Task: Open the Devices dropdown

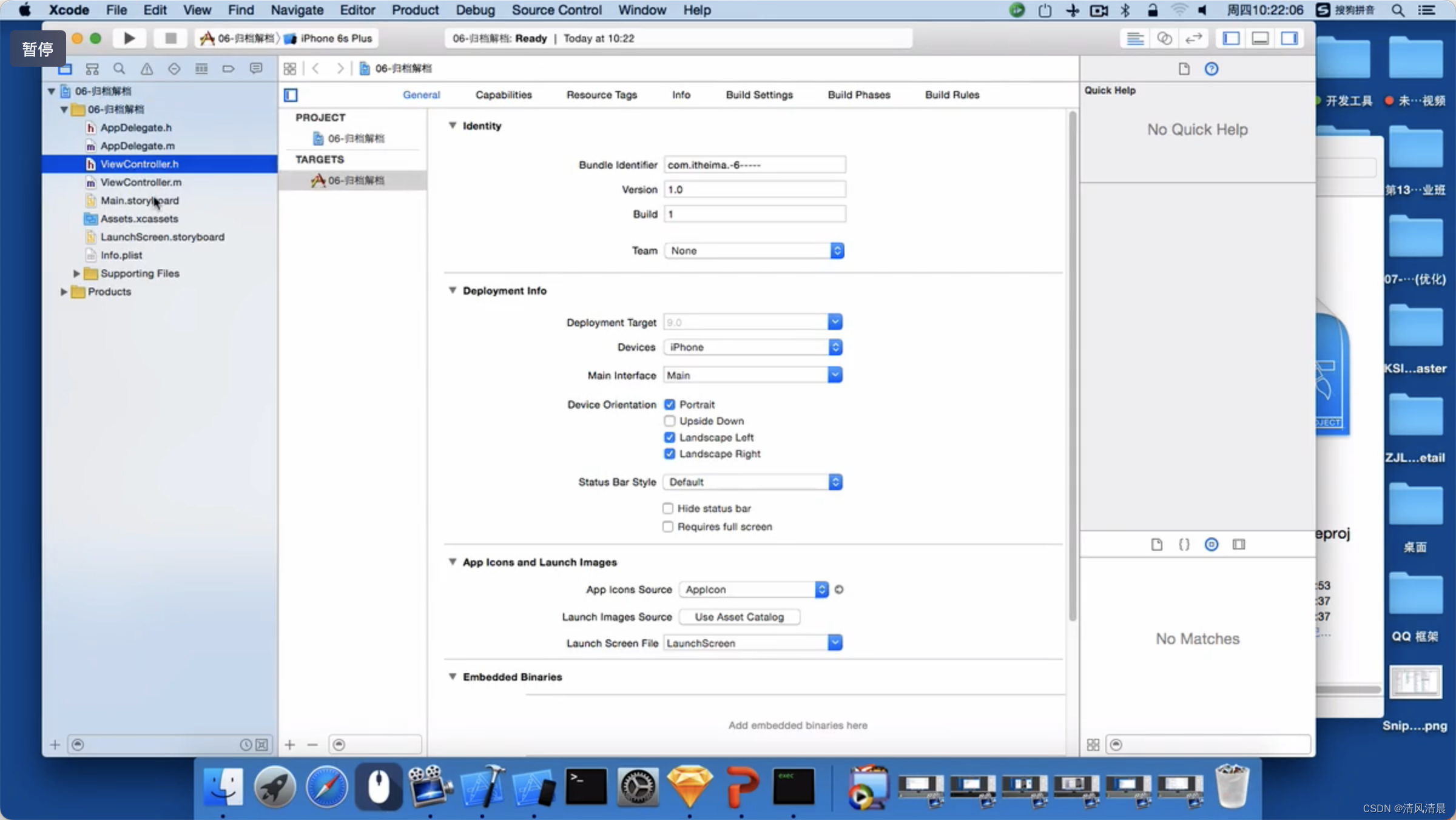Action: (752, 347)
